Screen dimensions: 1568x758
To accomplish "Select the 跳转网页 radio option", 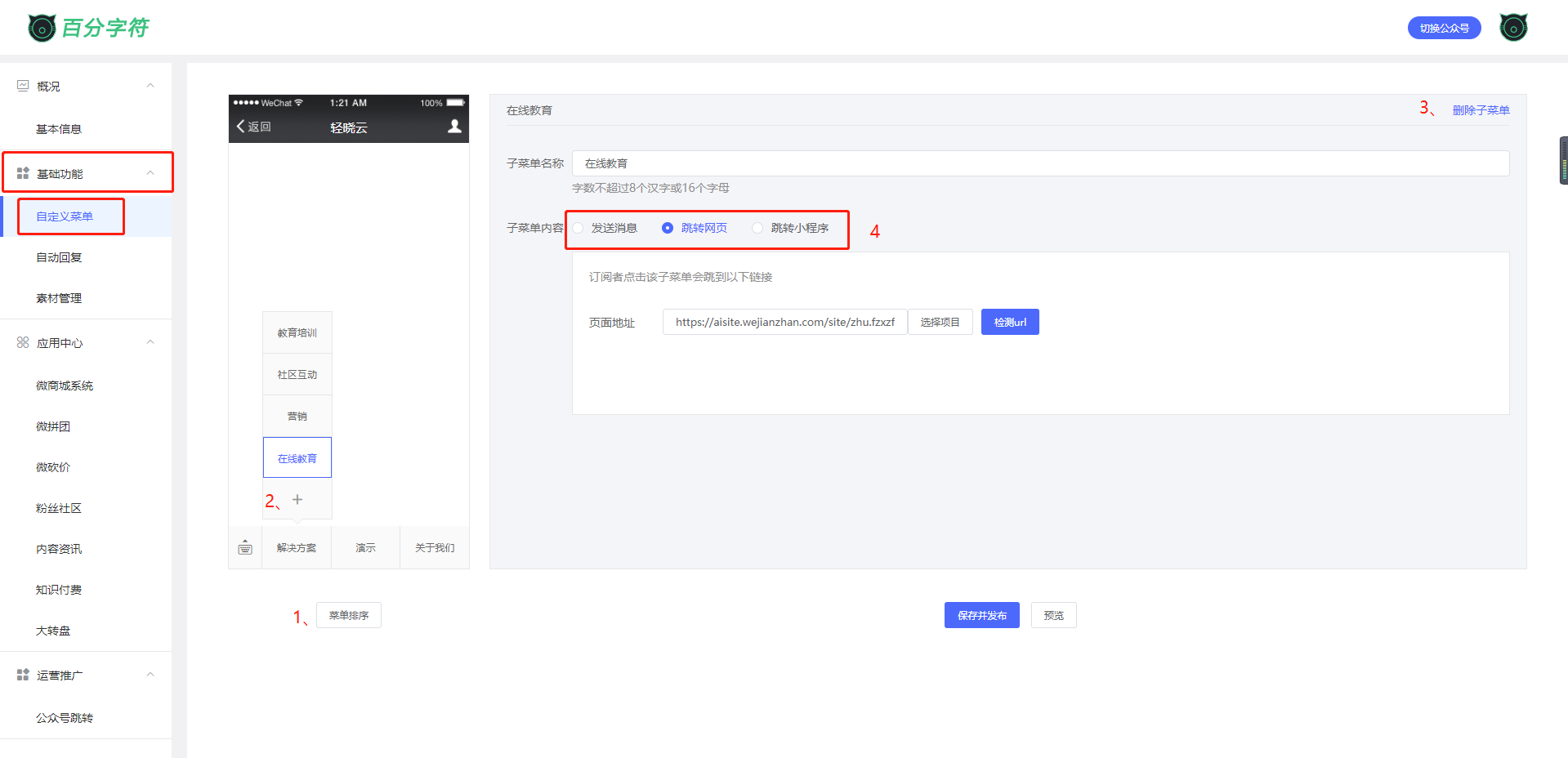I will [668, 228].
